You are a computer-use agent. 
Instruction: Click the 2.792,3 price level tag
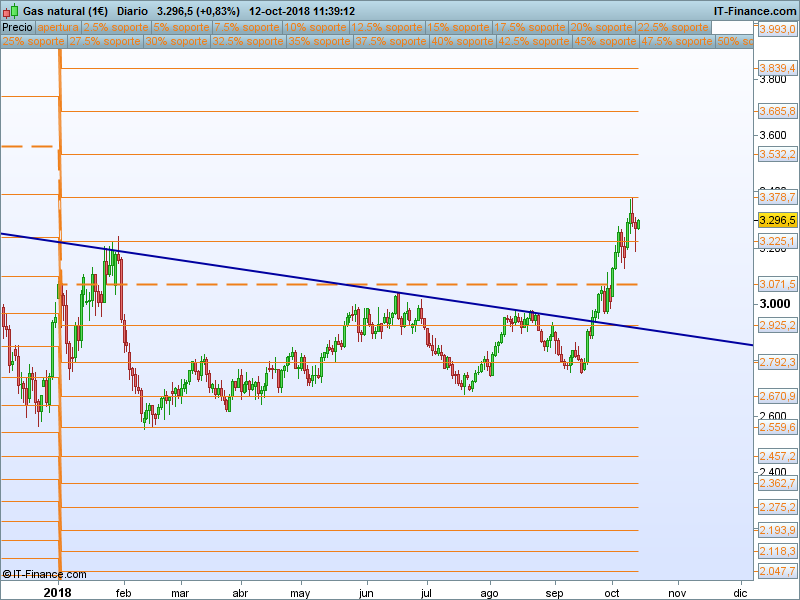(777, 362)
